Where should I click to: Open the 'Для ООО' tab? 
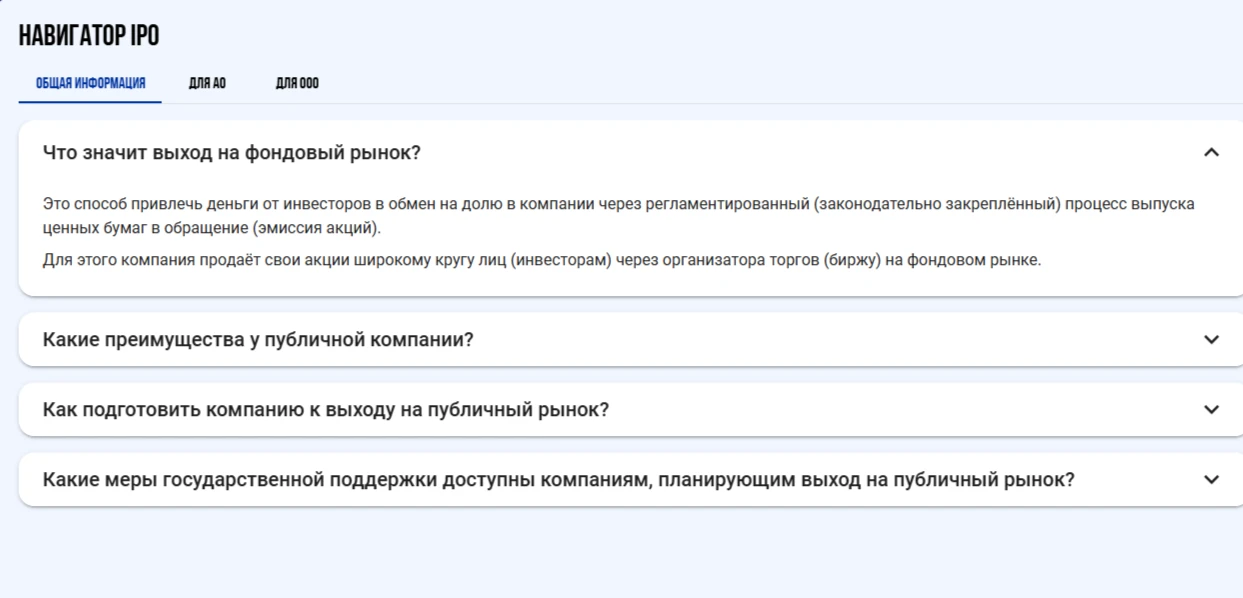tap(297, 83)
